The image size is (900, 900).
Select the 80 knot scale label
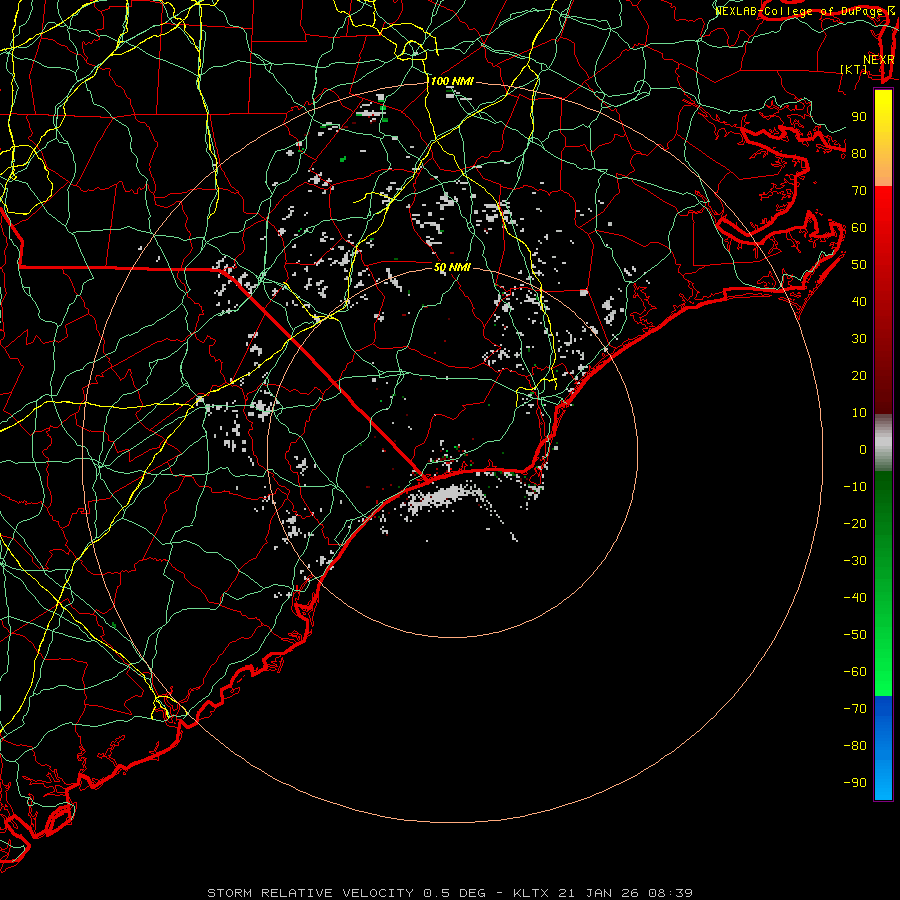859,153
